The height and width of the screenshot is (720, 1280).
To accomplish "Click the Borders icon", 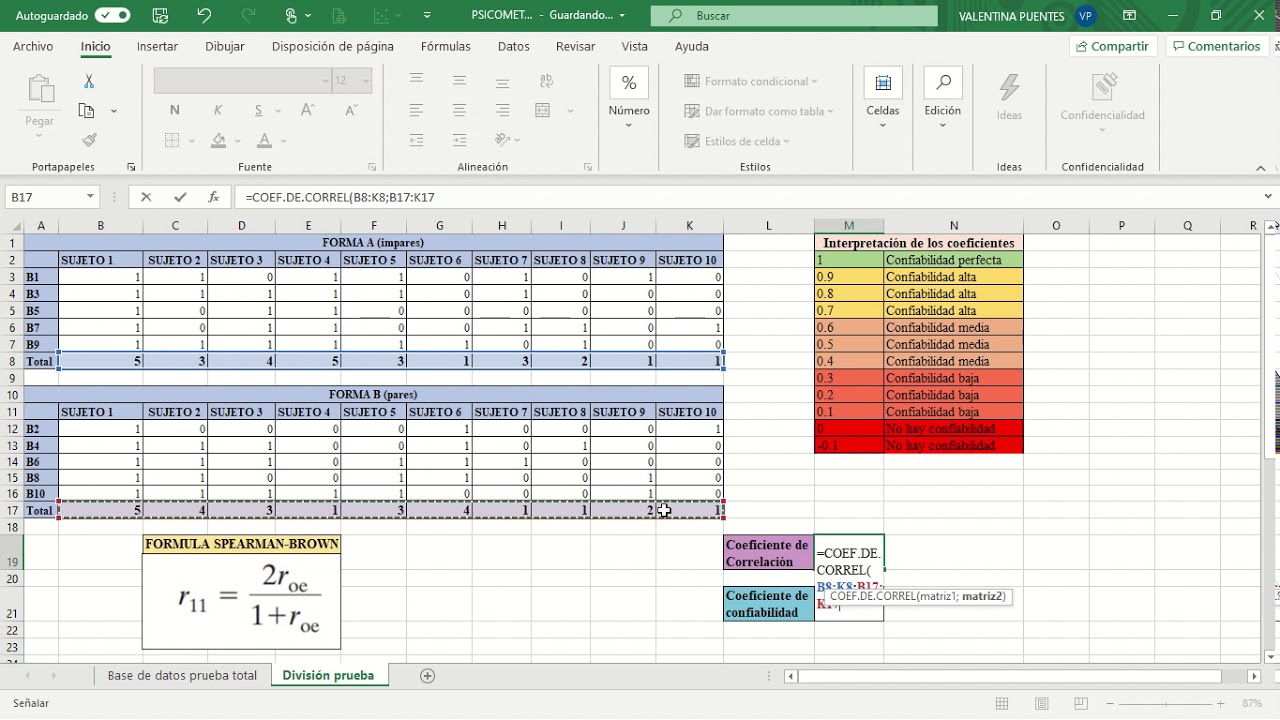I will (x=172, y=141).
